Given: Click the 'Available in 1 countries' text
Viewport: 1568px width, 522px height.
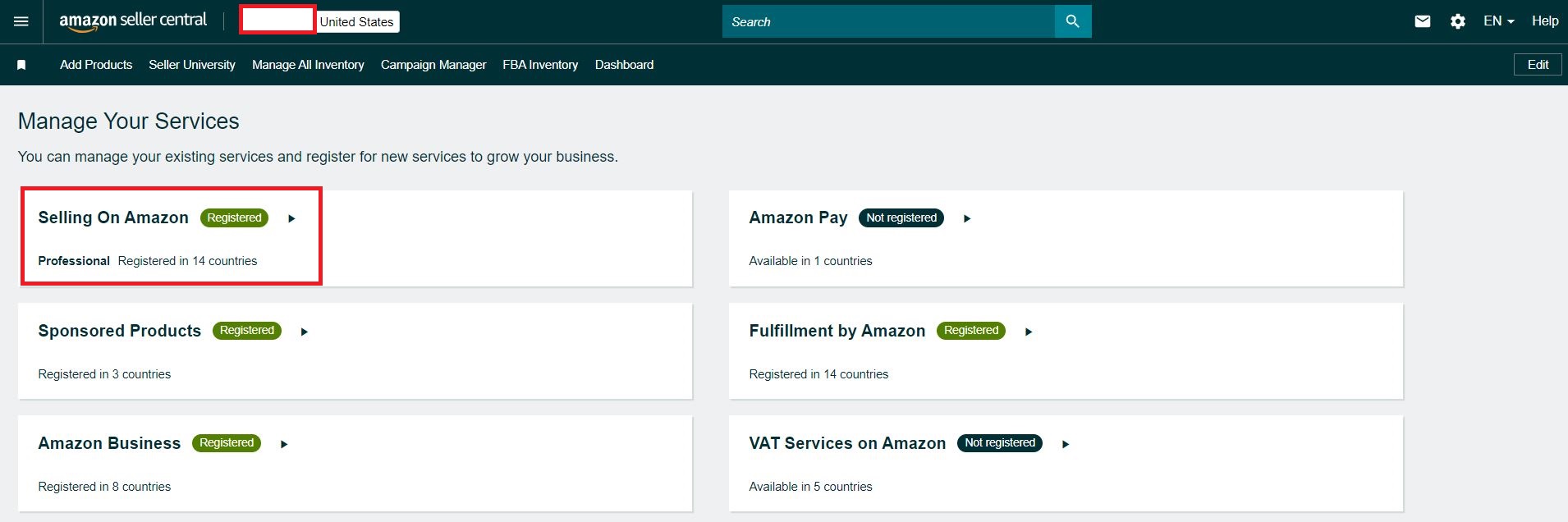Looking at the screenshot, I should pyautogui.click(x=810, y=261).
